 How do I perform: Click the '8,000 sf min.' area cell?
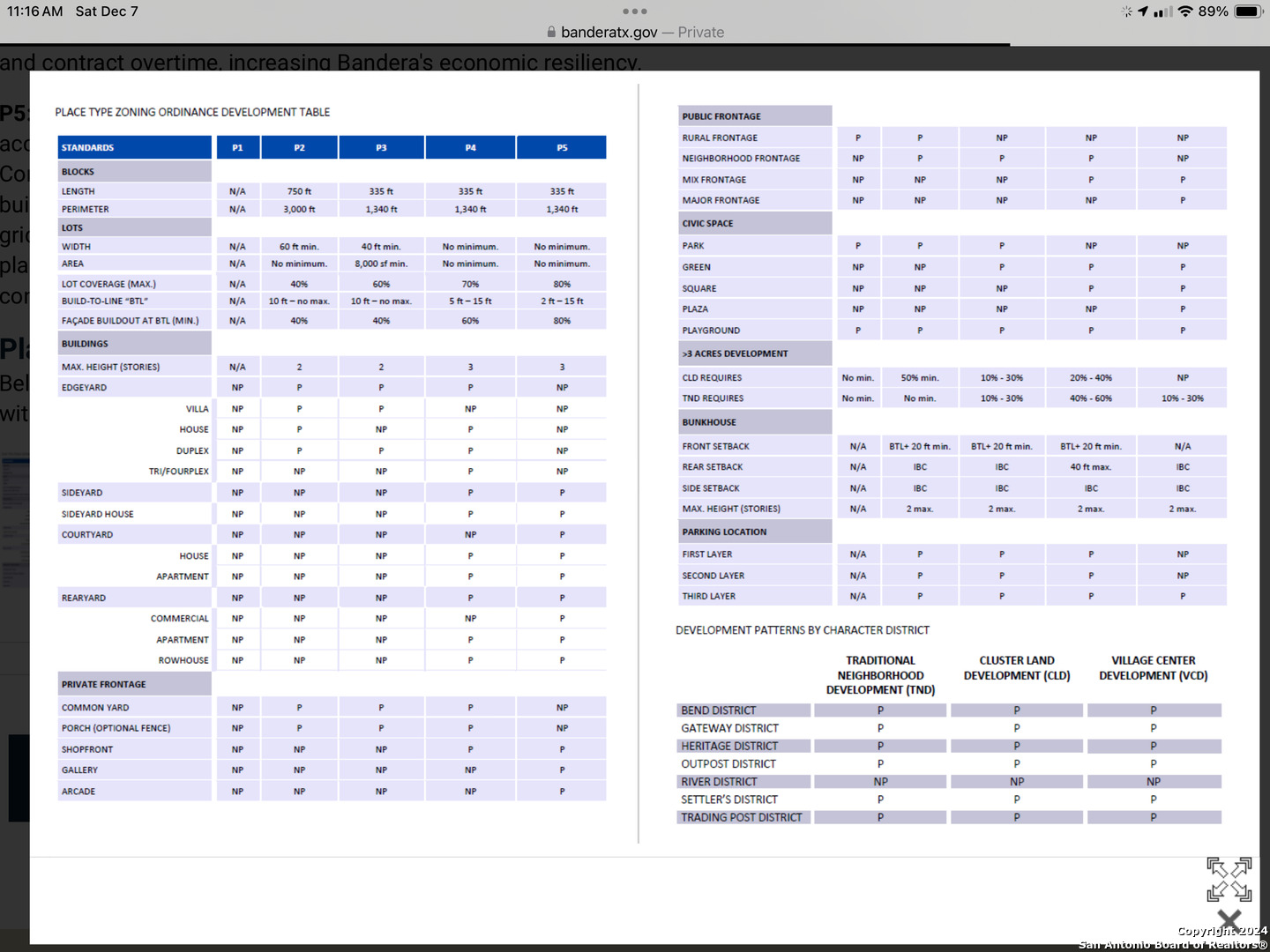381,264
